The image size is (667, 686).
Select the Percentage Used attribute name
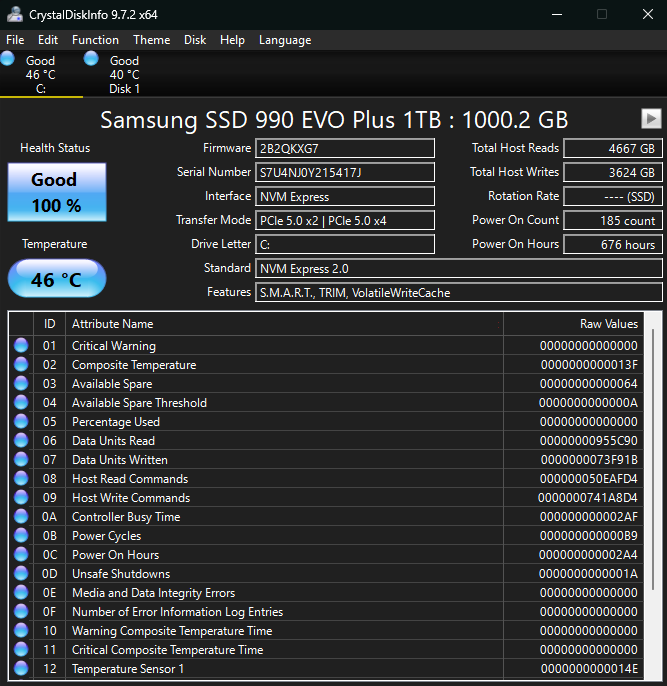pyautogui.click(x=116, y=422)
